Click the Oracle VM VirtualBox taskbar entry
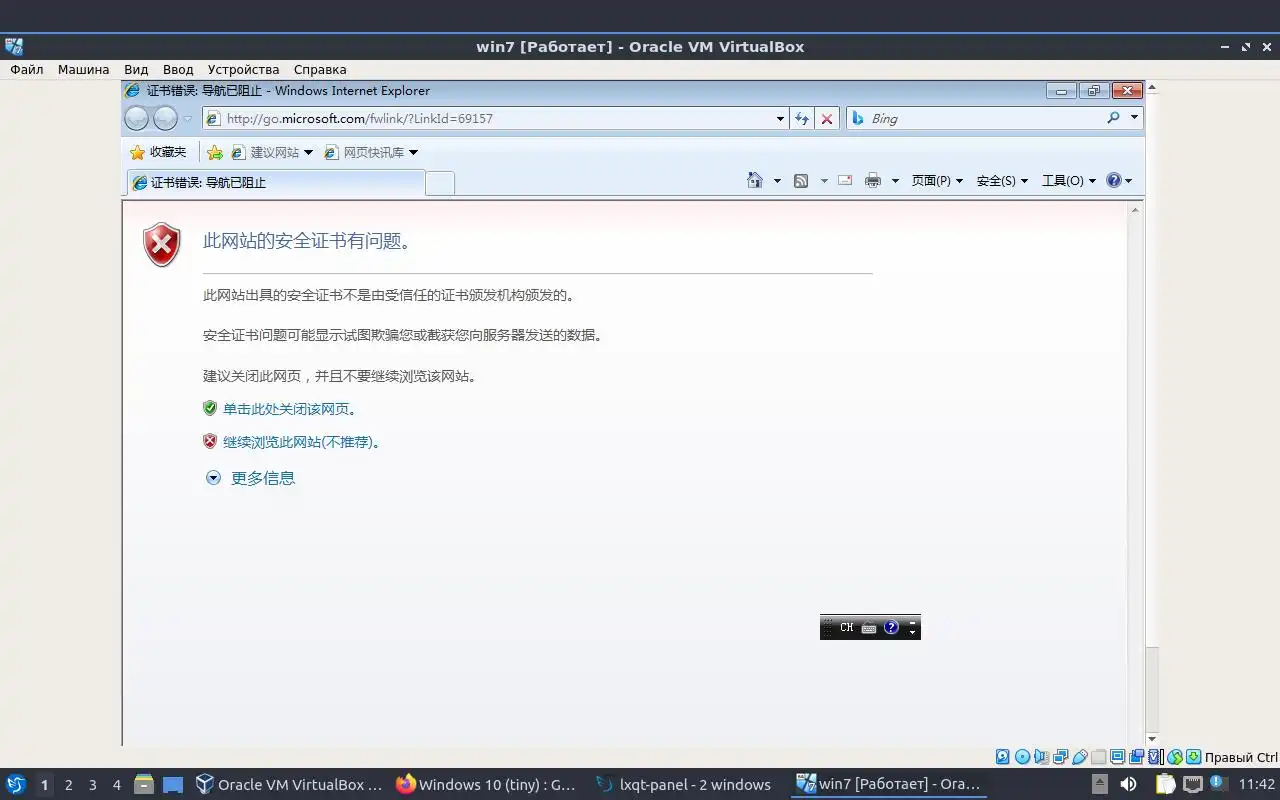 [x=289, y=785]
